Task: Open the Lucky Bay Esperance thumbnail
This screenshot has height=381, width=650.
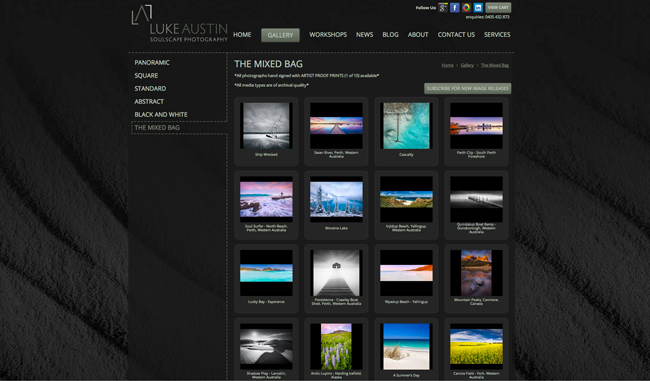Action: 266,273
